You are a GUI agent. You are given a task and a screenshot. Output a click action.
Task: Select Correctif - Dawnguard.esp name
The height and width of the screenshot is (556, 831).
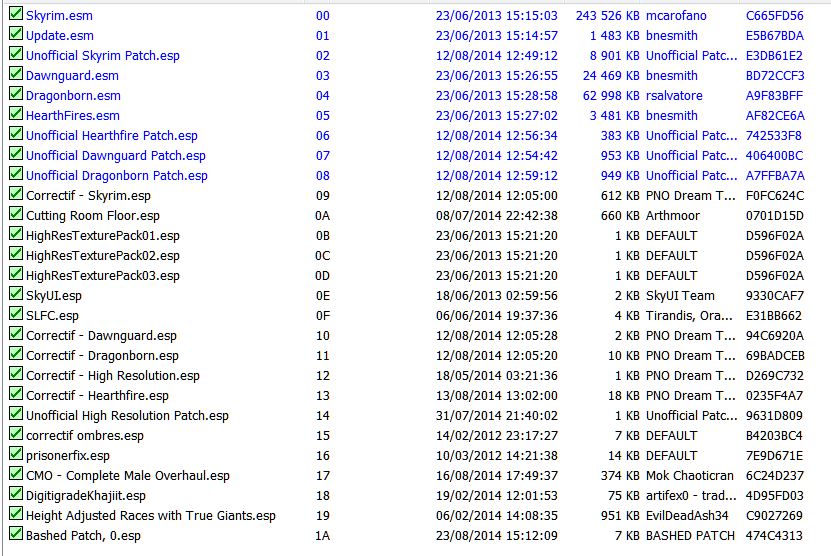tap(101, 336)
